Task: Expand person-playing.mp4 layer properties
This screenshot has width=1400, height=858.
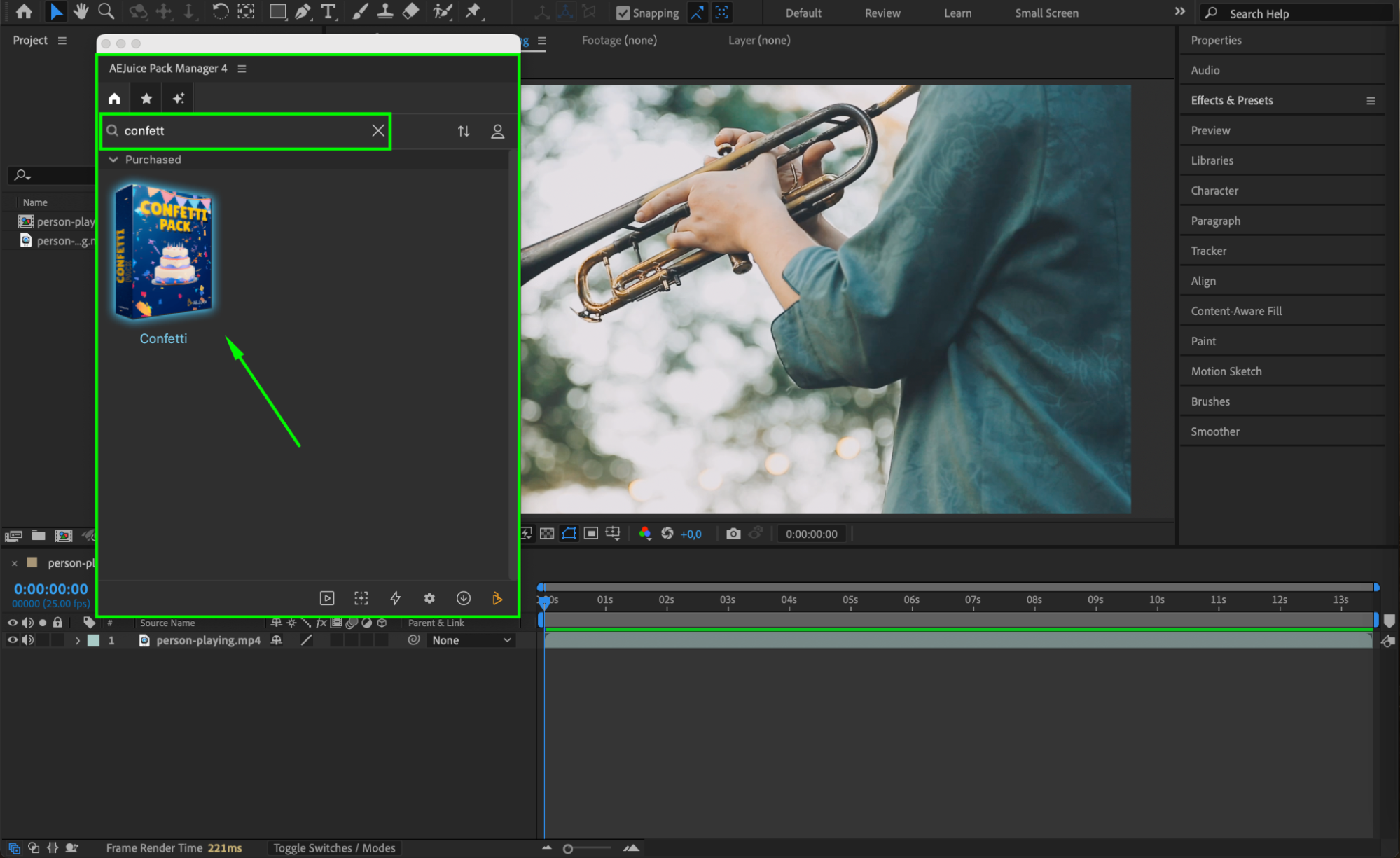Action: point(78,640)
